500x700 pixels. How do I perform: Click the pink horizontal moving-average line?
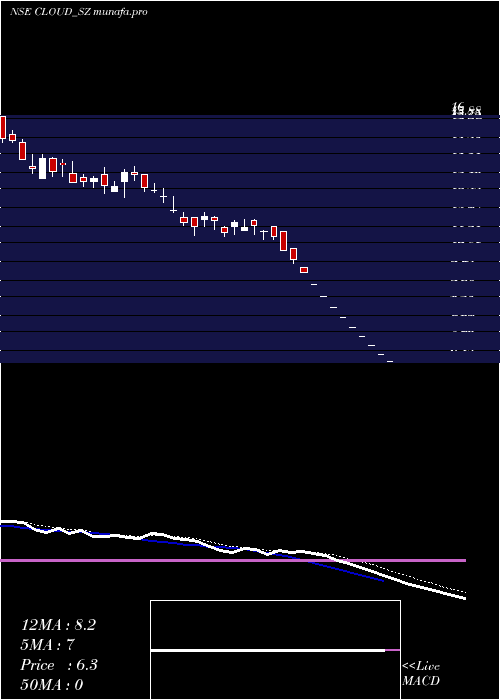pyautogui.click(x=233, y=560)
